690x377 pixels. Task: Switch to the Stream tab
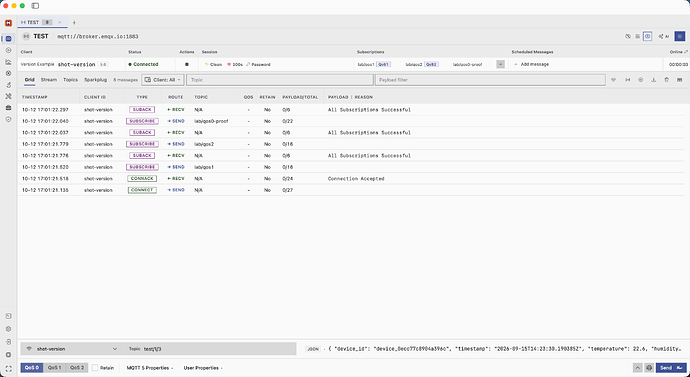coord(49,80)
